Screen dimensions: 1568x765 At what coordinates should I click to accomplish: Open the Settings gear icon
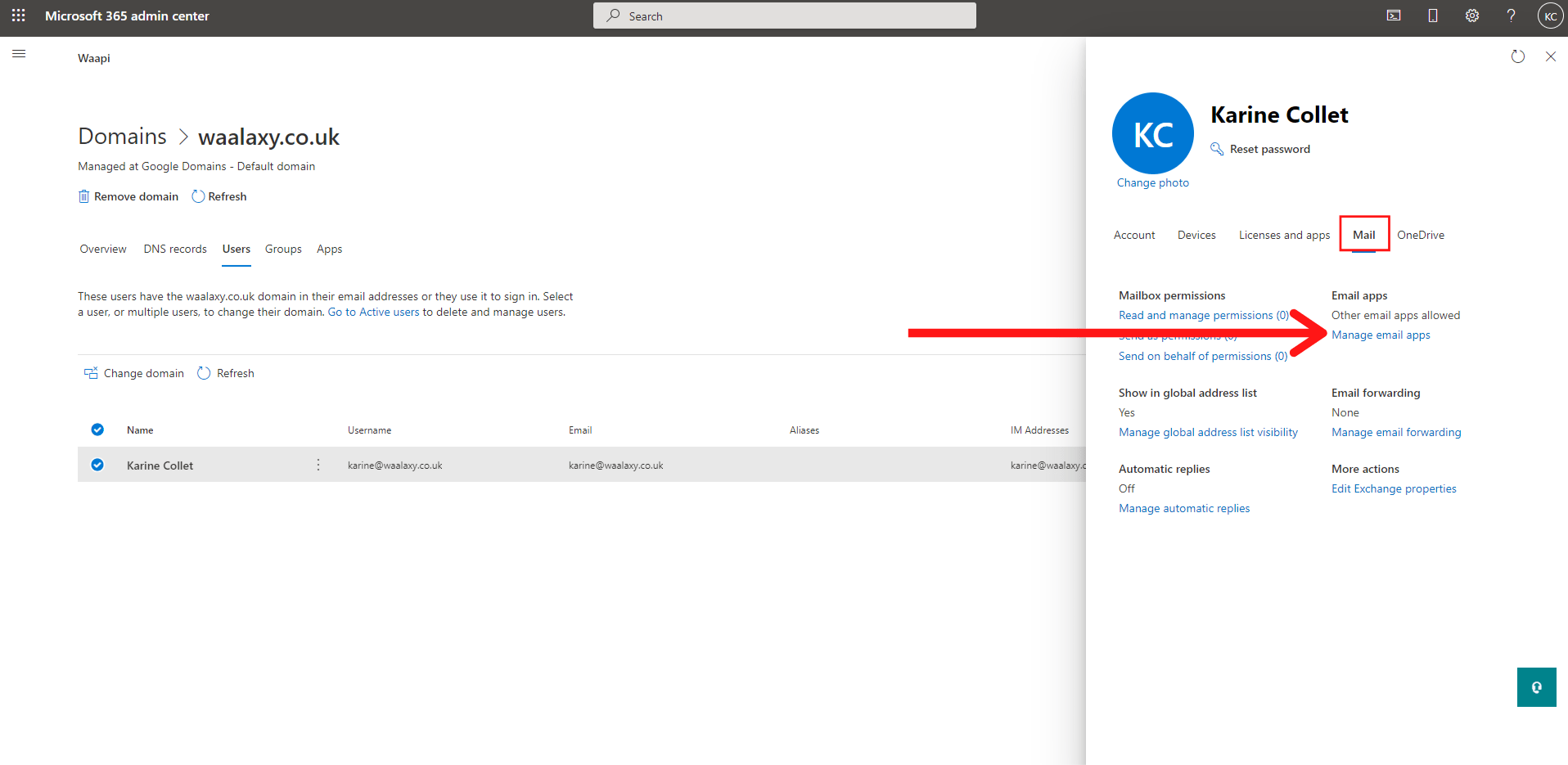click(1472, 16)
